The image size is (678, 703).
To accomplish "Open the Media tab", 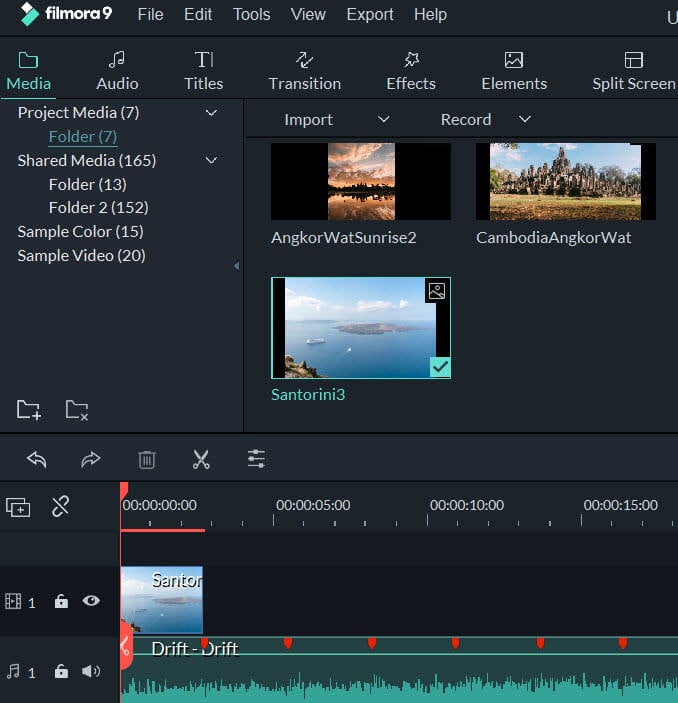I will [29, 72].
